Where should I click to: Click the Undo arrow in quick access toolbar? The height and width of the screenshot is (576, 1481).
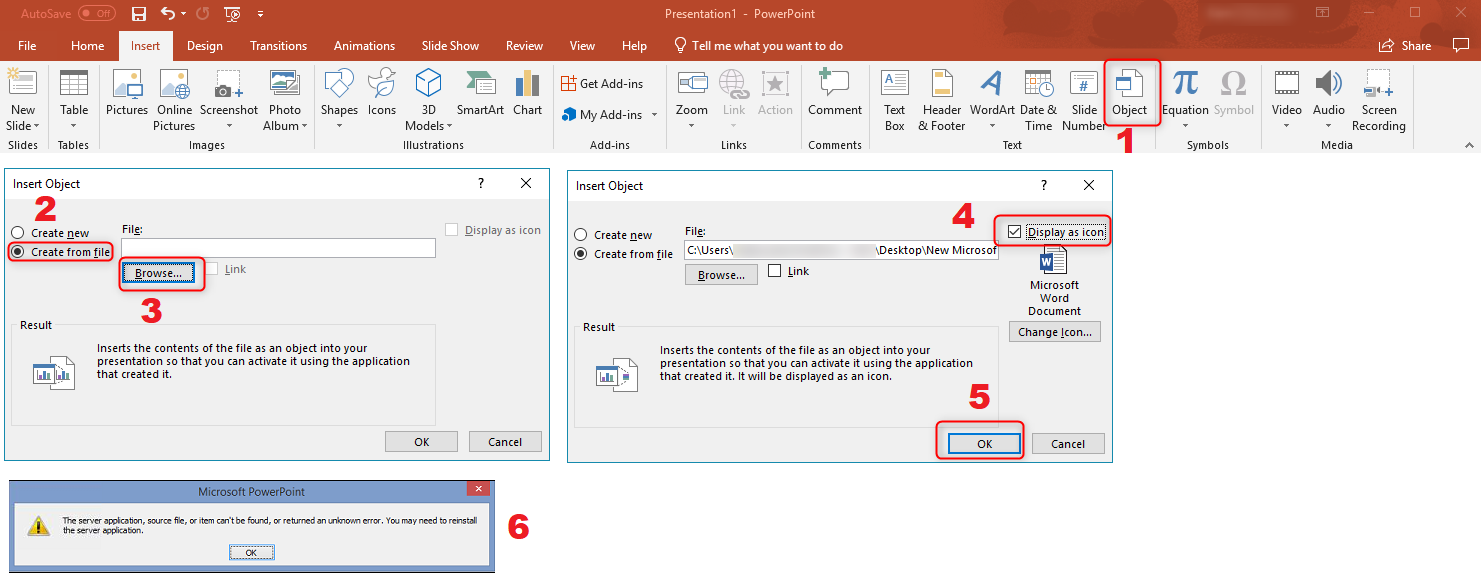[168, 14]
